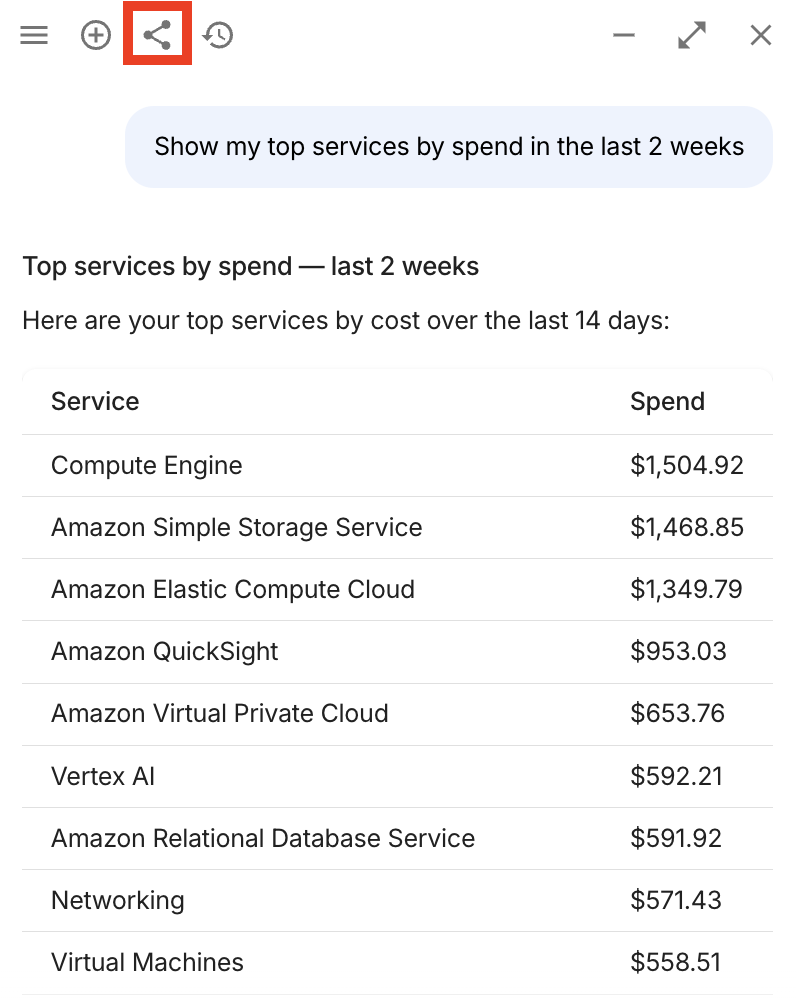Click the share conversation icon

[157, 36]
